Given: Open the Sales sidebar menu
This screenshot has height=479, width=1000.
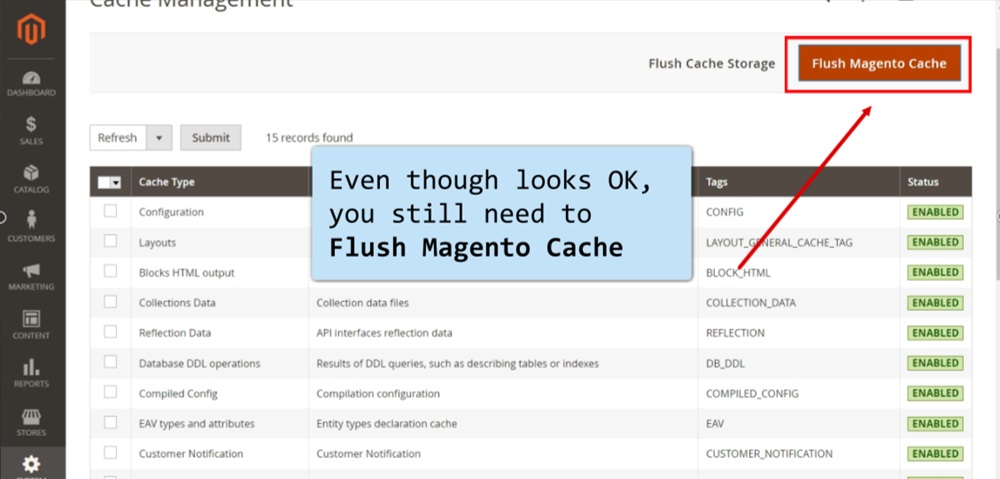Looking at the screenshot, I should pyautogui.click(x=31, y=131).
